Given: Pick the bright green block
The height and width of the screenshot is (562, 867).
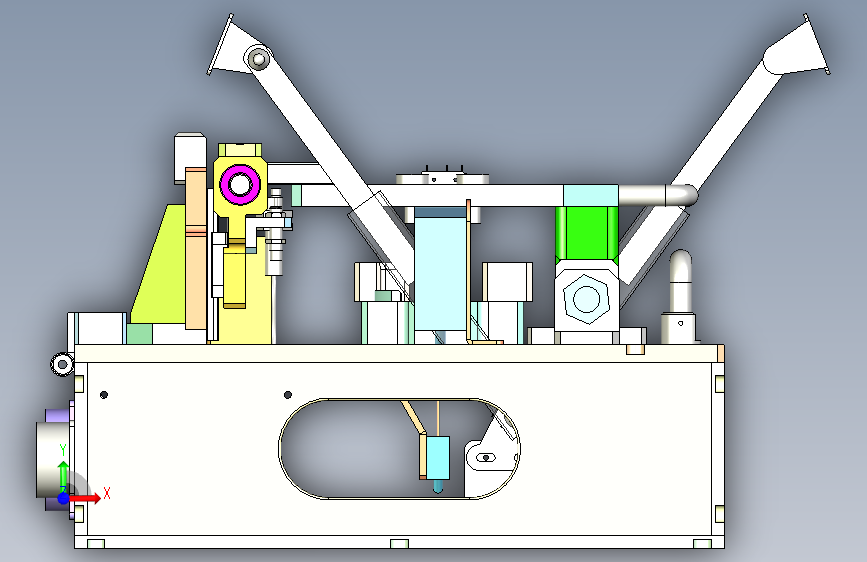Looking at the screenshot, I should pos(587,233).
